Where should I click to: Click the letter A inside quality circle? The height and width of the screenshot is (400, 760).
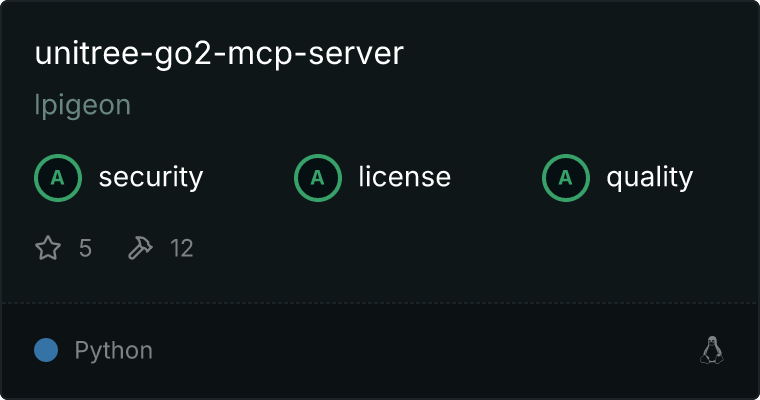pos(566,178)
